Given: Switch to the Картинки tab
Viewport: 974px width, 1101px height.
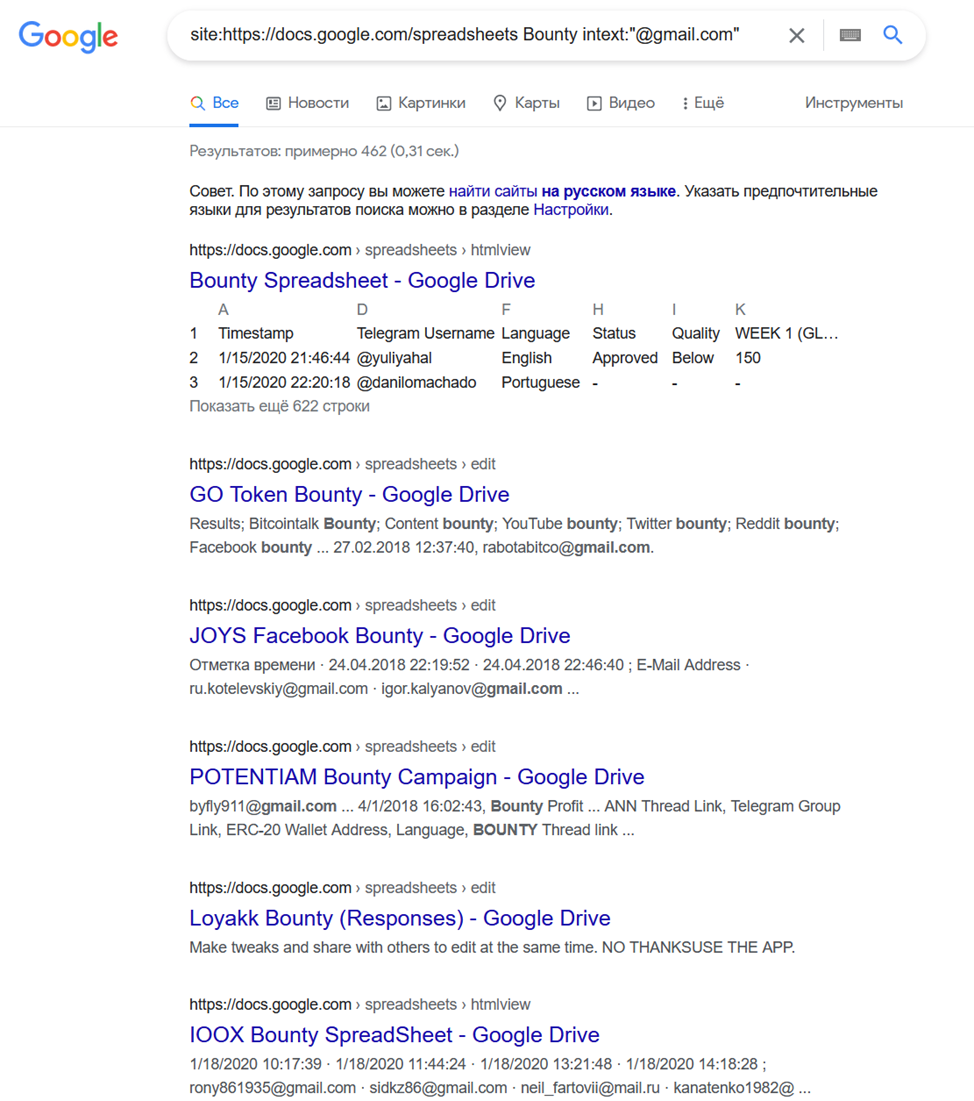Looking at the screenshot, I should click(421, 103).
